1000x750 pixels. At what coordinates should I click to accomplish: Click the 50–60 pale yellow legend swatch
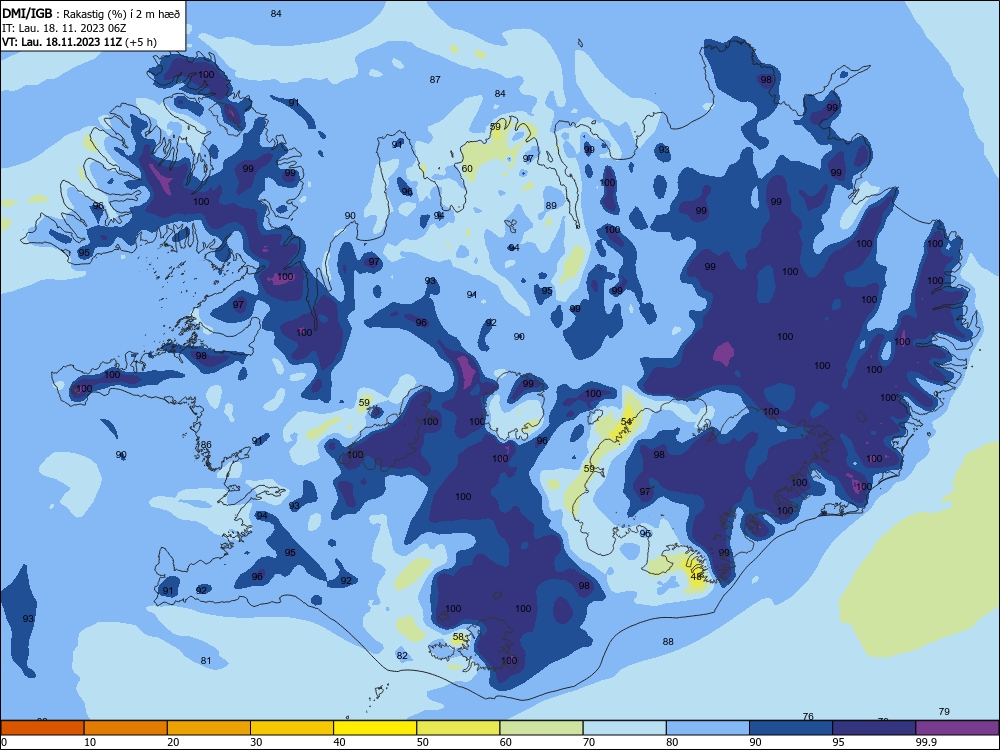[458, 728]
